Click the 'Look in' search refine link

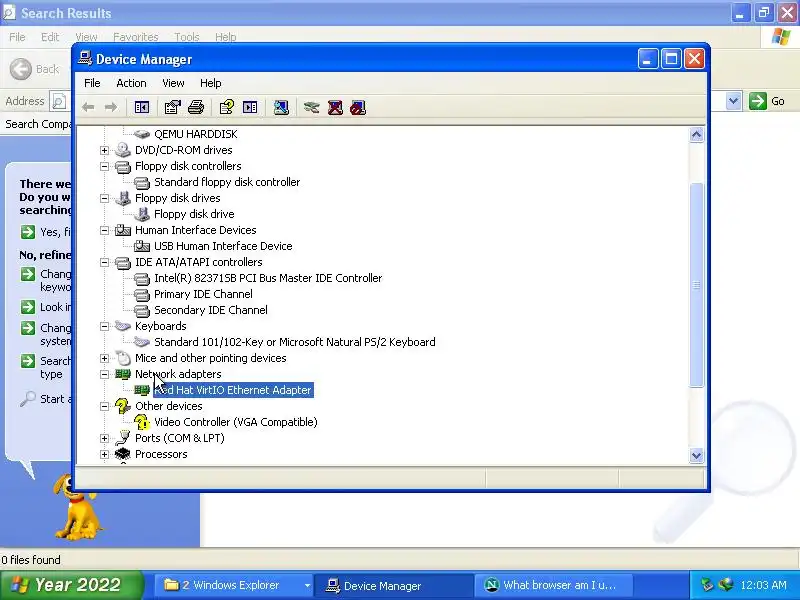point(46,307)
